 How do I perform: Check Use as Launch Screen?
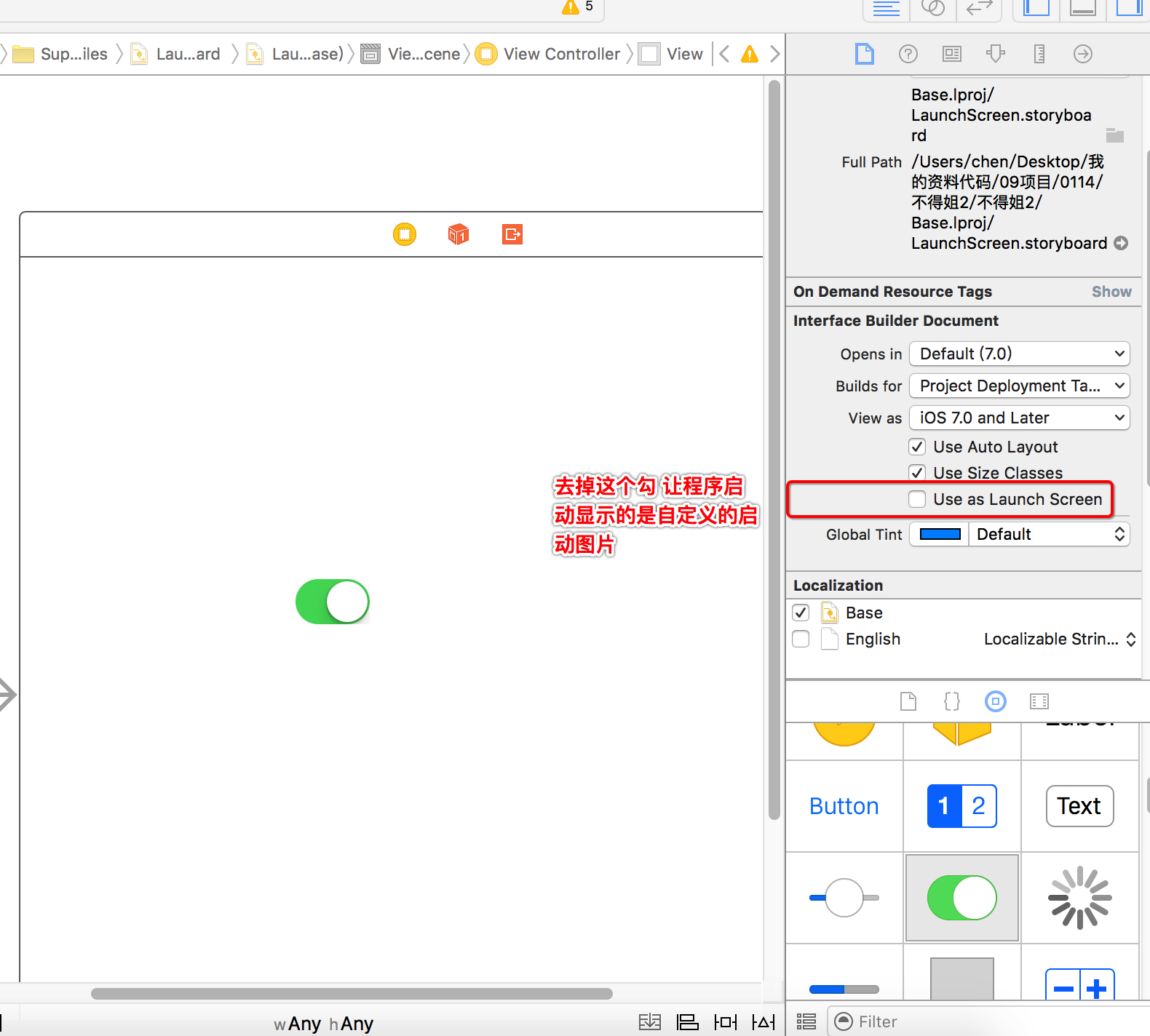tap(917, 499)
